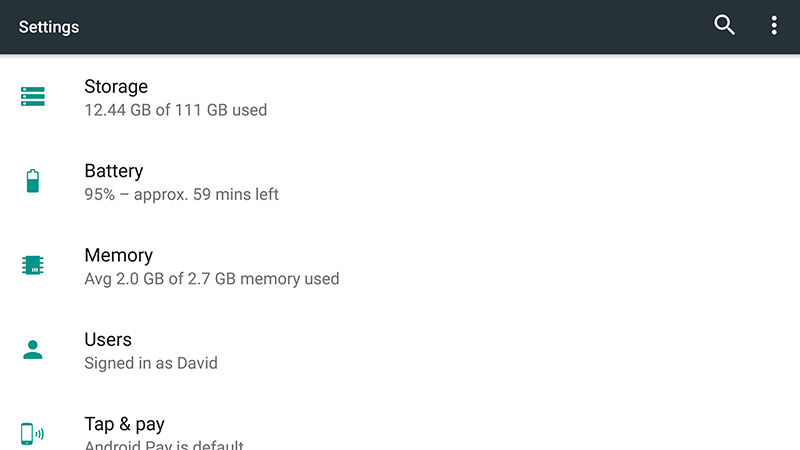Click the Storage stacked-bars icon
Screen dimensions: 800x450
tap(33, 97)
